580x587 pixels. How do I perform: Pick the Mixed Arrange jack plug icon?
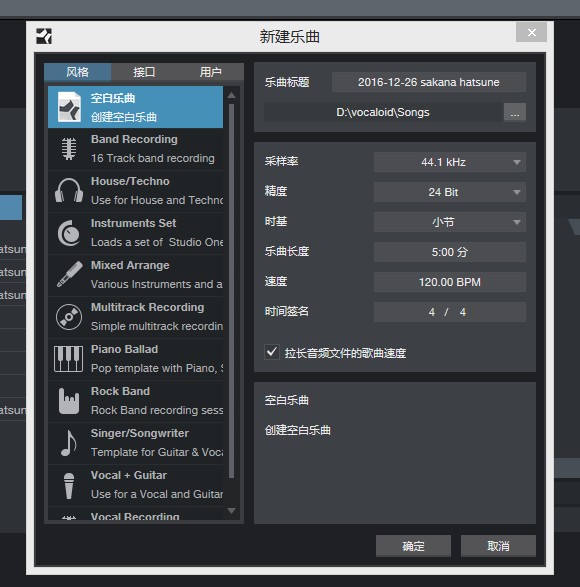click(x=70, y=274)
